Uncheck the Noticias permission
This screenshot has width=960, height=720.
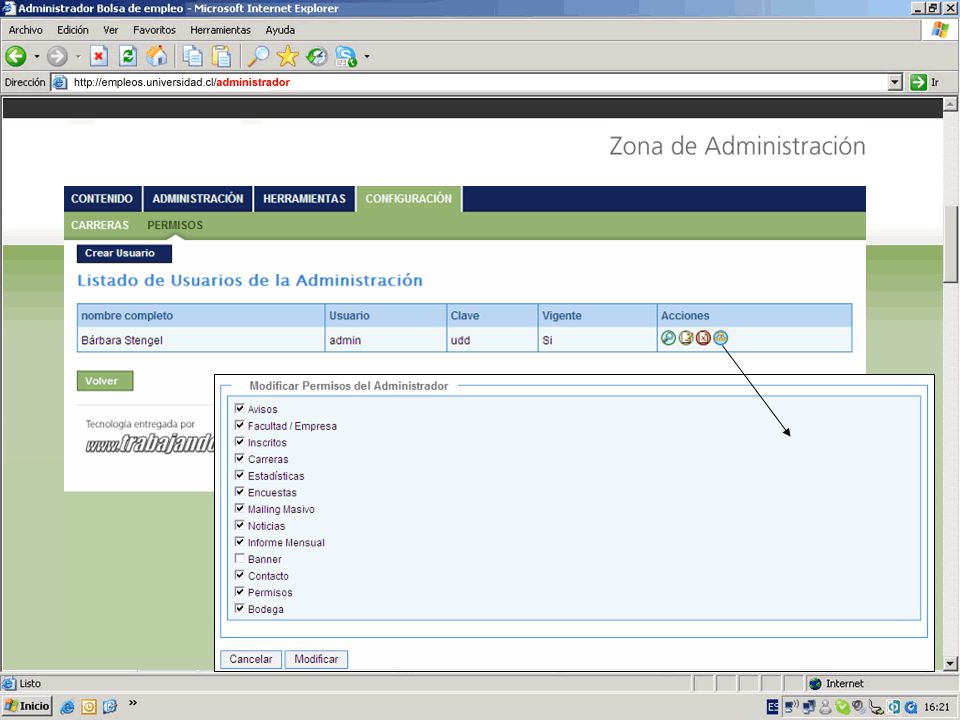(x=240, y=525)
